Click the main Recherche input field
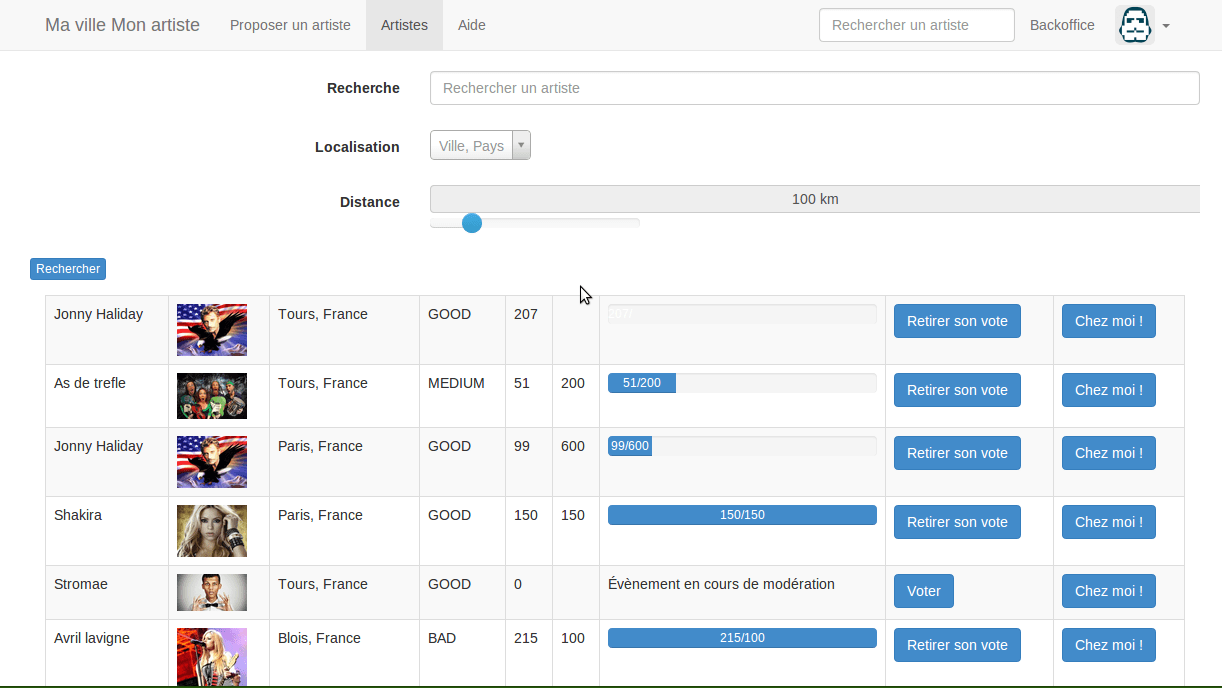The image size is (1222, 688). point(814,88)
